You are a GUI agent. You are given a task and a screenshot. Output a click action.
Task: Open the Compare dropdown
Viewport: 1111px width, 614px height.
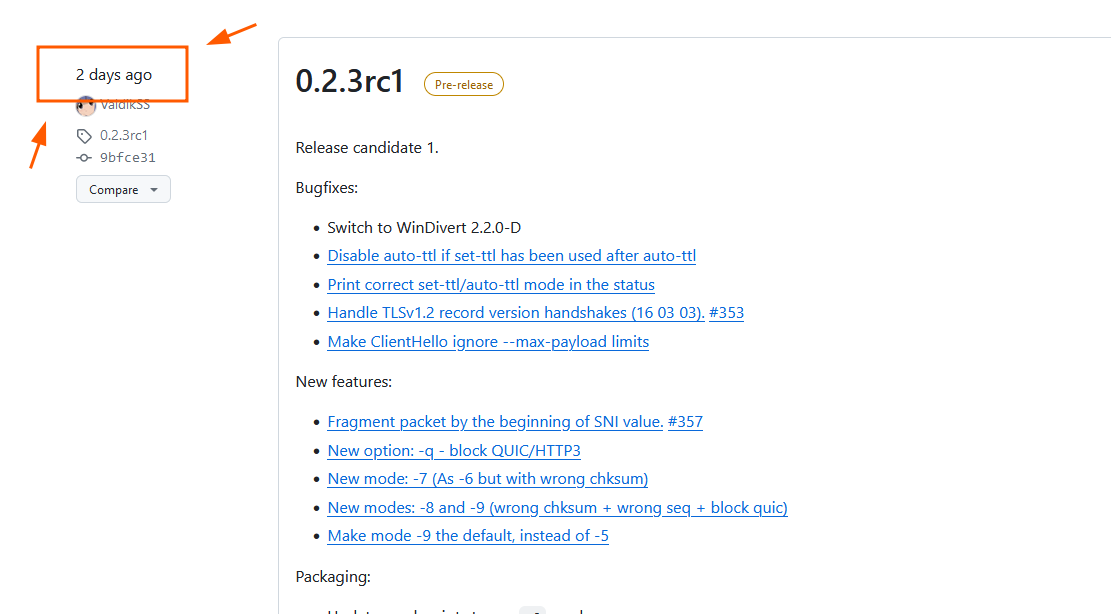click(x=123, y=189)
